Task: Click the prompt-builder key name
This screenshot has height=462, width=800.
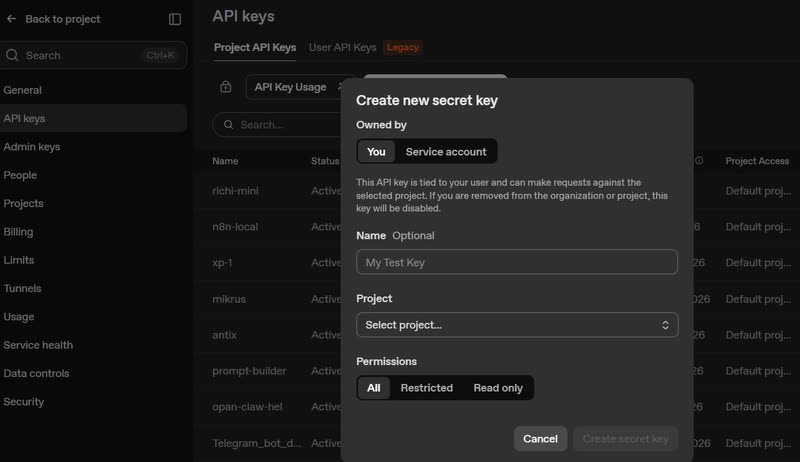Action: [249, 371]
